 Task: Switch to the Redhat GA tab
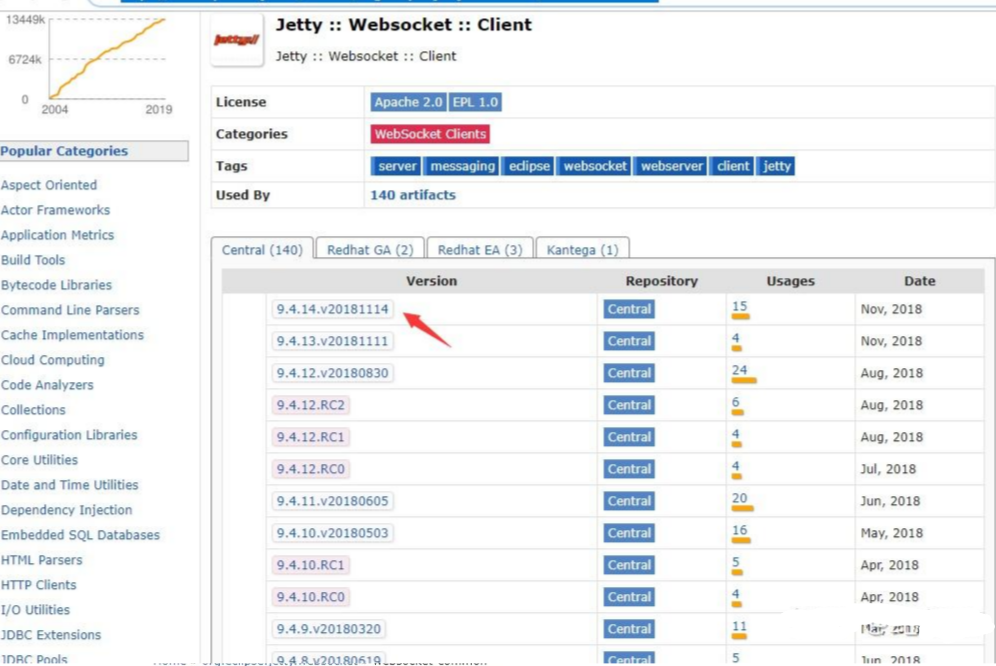369,248
